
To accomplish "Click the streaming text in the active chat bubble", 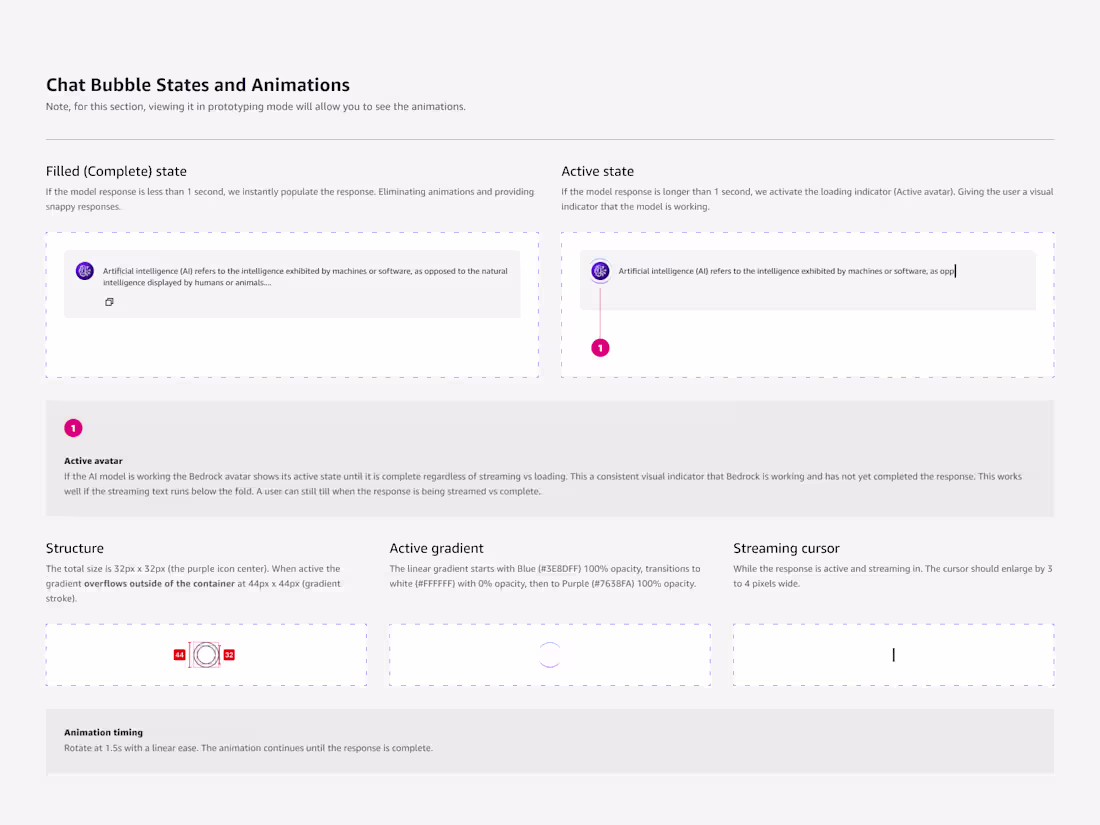I will [x=787, y=271].
